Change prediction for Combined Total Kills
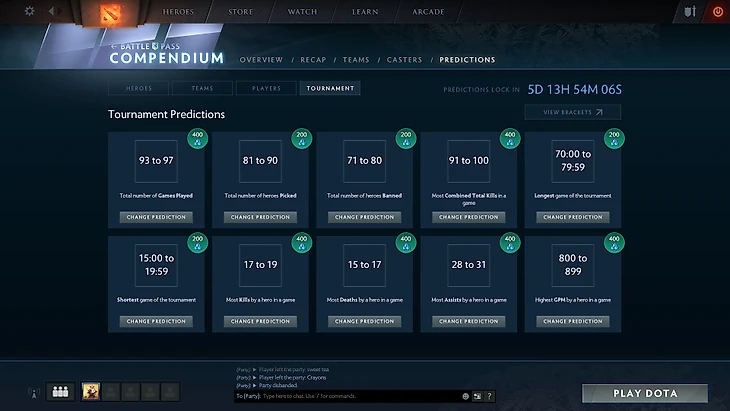 469,217
